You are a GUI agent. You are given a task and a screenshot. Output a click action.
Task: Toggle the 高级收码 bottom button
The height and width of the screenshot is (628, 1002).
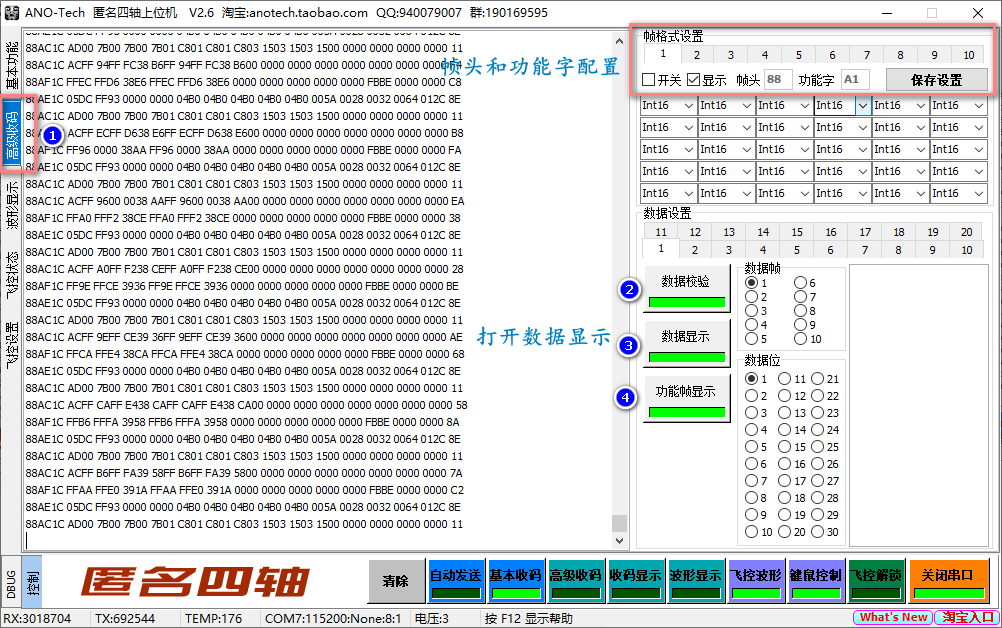pos(576,581)
